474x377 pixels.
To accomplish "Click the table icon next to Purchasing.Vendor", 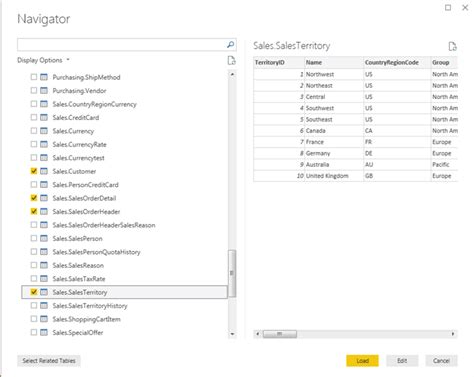I will (x=44, y=90).
